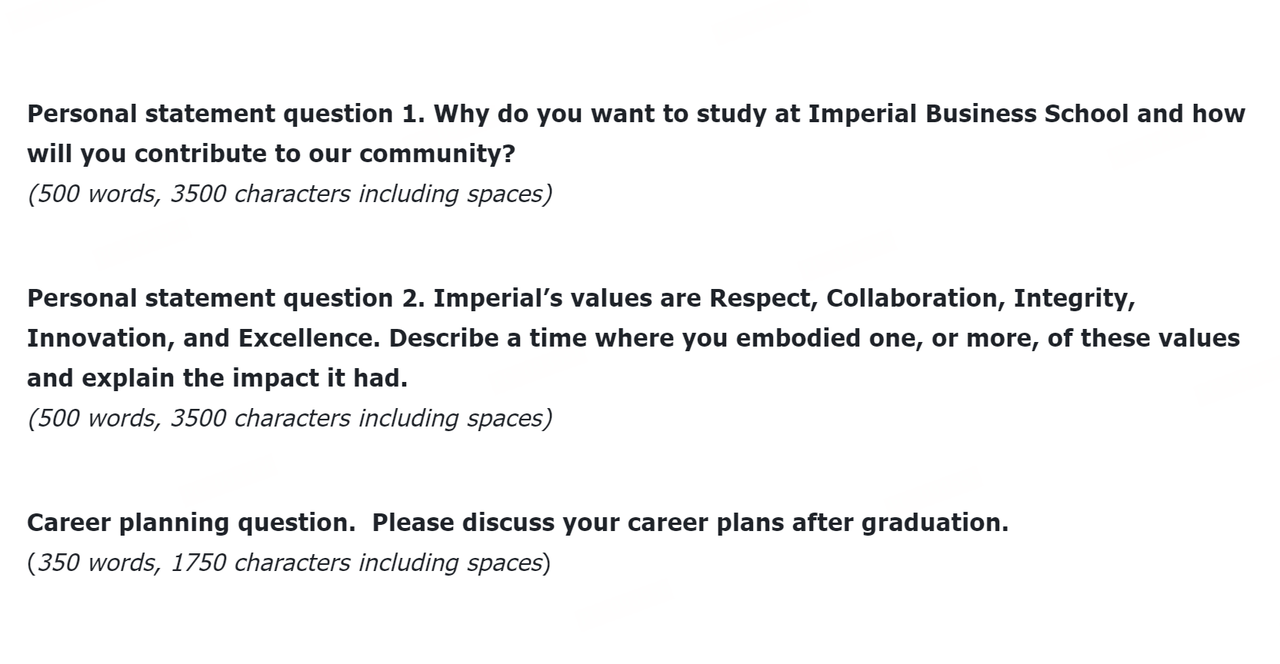Click the word "Innovation" in question 2
1280x664 pixels.
99,338
